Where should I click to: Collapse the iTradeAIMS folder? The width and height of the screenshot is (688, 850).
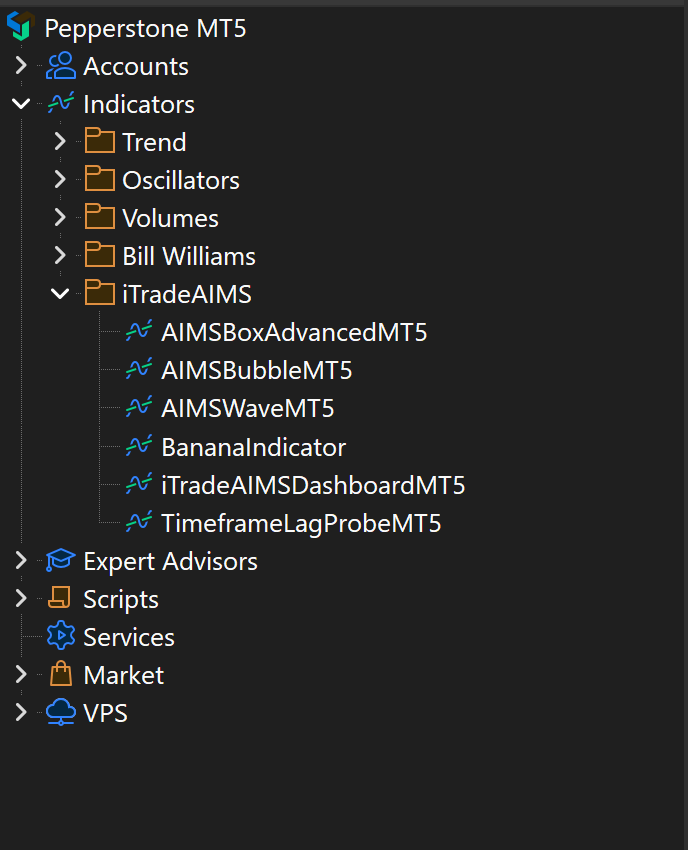pyautogui.click(x=60, y=293)
